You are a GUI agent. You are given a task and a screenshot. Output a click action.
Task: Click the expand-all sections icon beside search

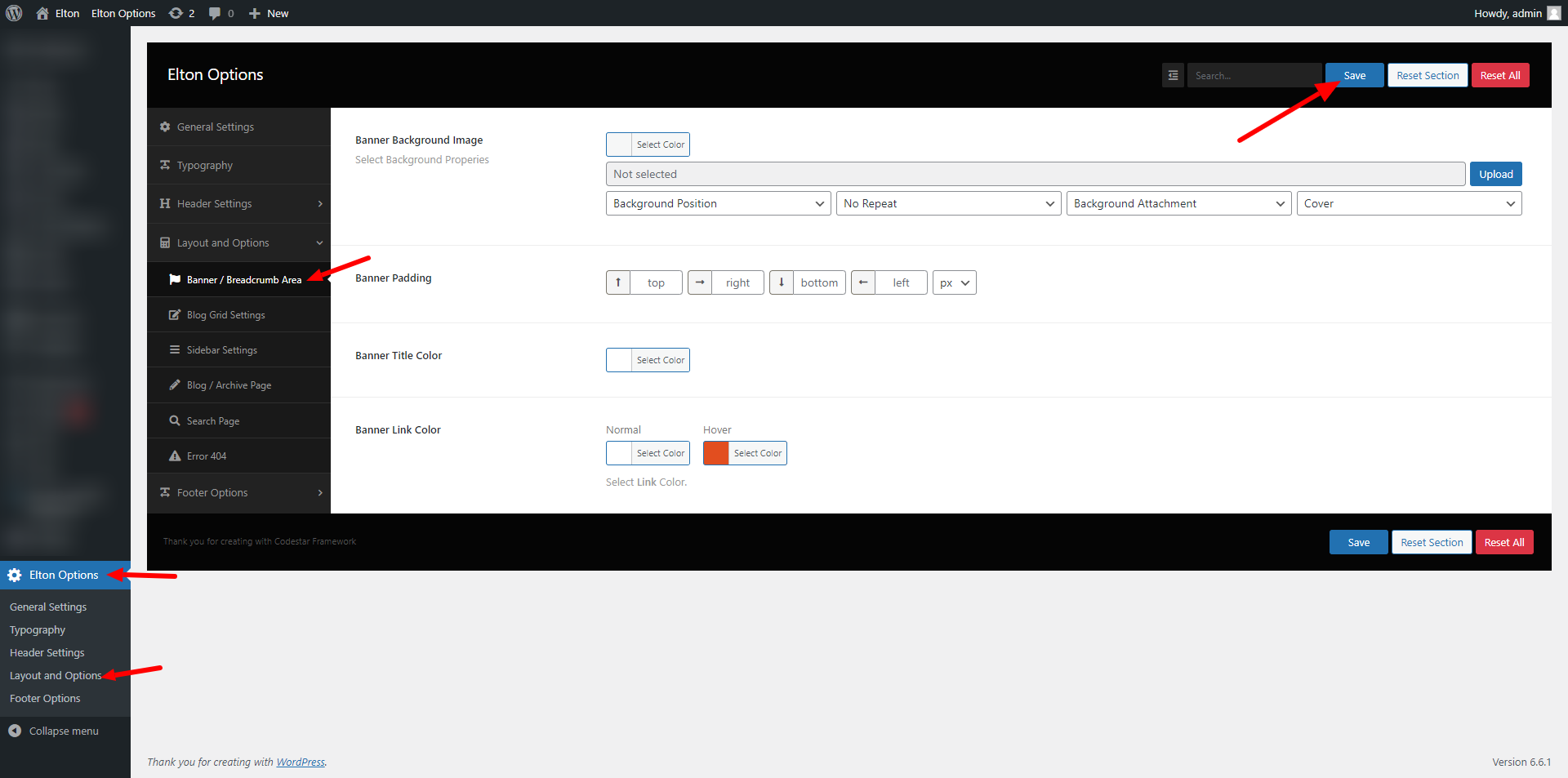coord(1173,75)
